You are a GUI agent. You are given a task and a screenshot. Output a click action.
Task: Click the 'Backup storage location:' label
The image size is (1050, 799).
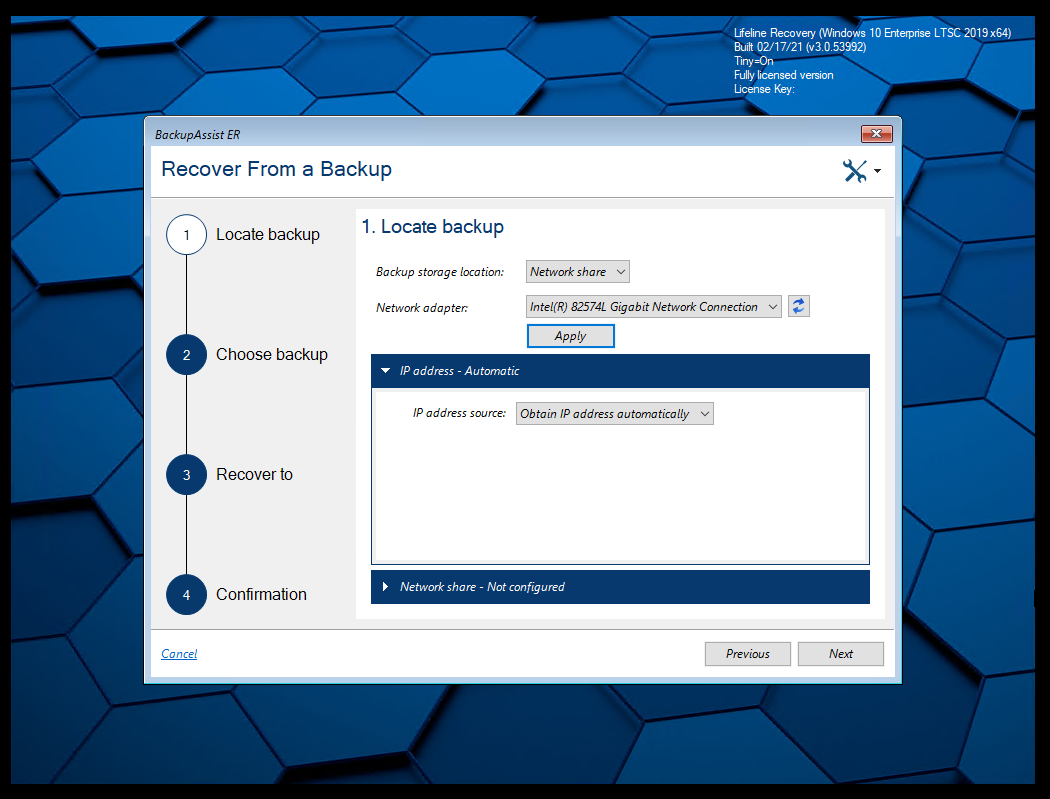440,272
